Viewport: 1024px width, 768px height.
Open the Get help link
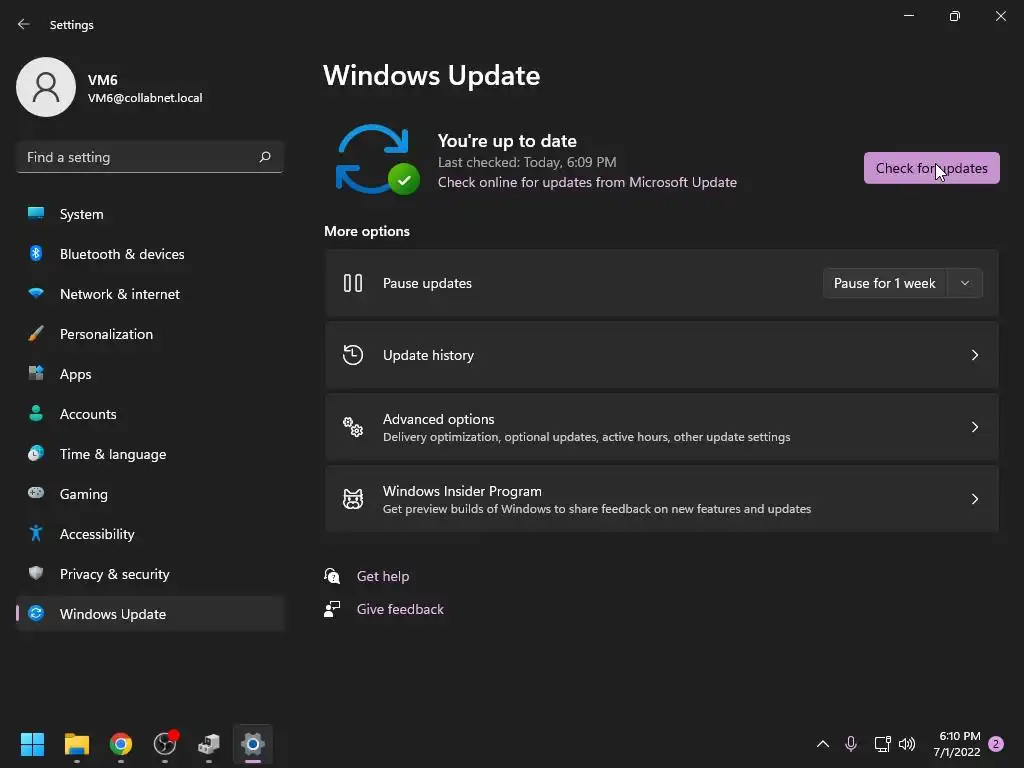coord(383,576)
